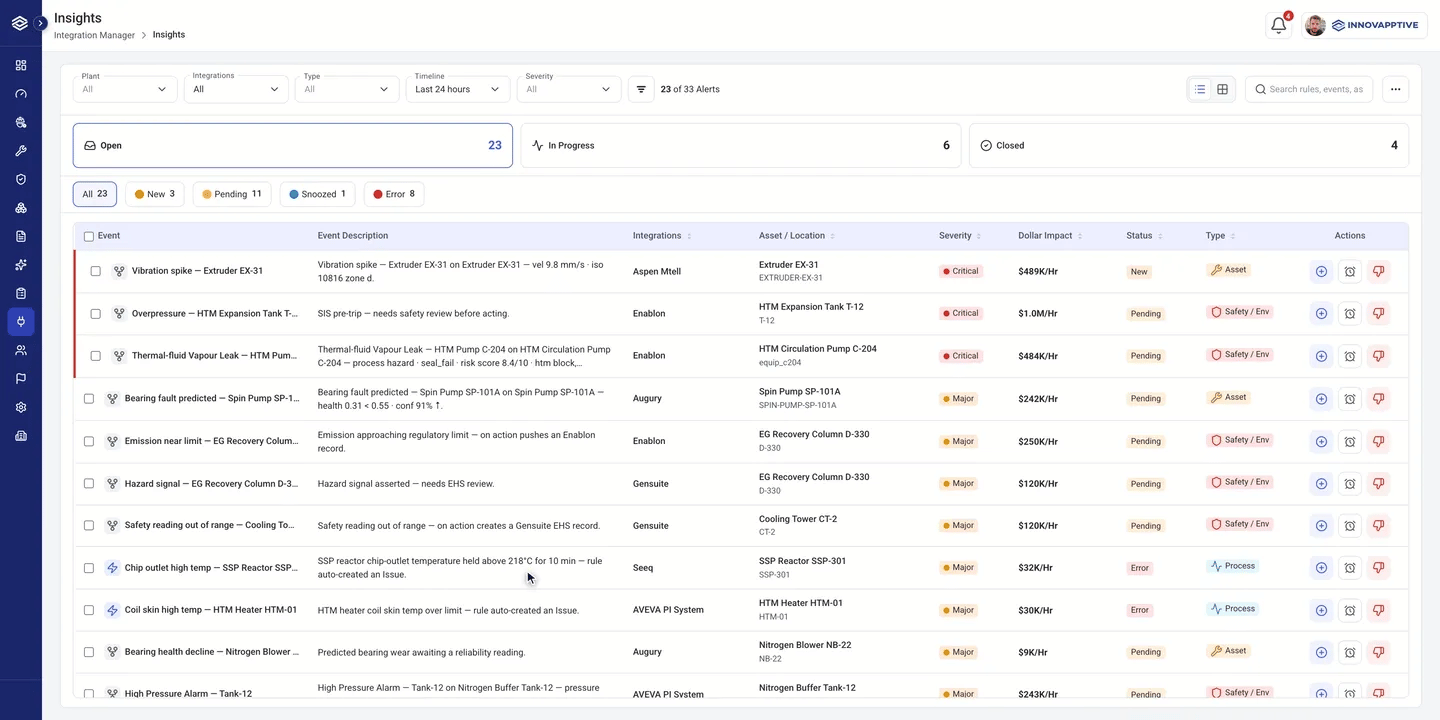This screenshot has height=720, width=1440.
Task: Filter alerts by the Snoozed chip
Action: pos(318,194)
